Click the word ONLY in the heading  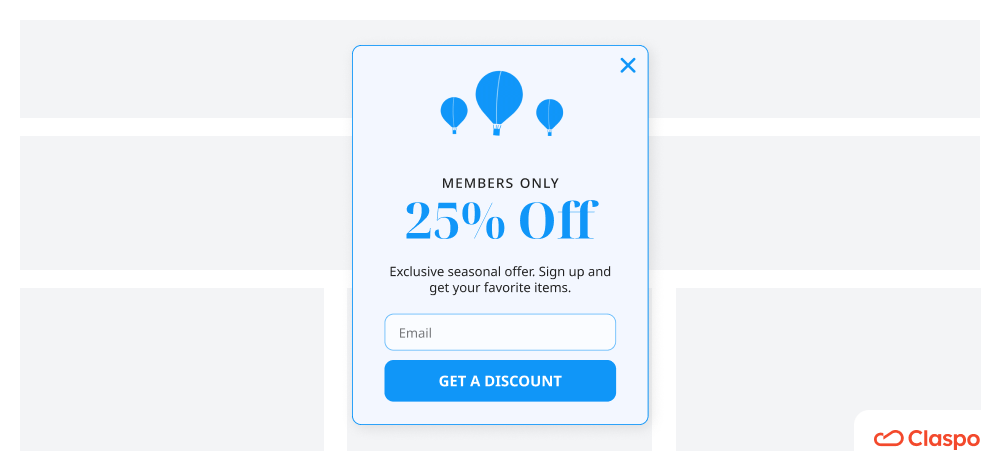[x=540, y=183]
